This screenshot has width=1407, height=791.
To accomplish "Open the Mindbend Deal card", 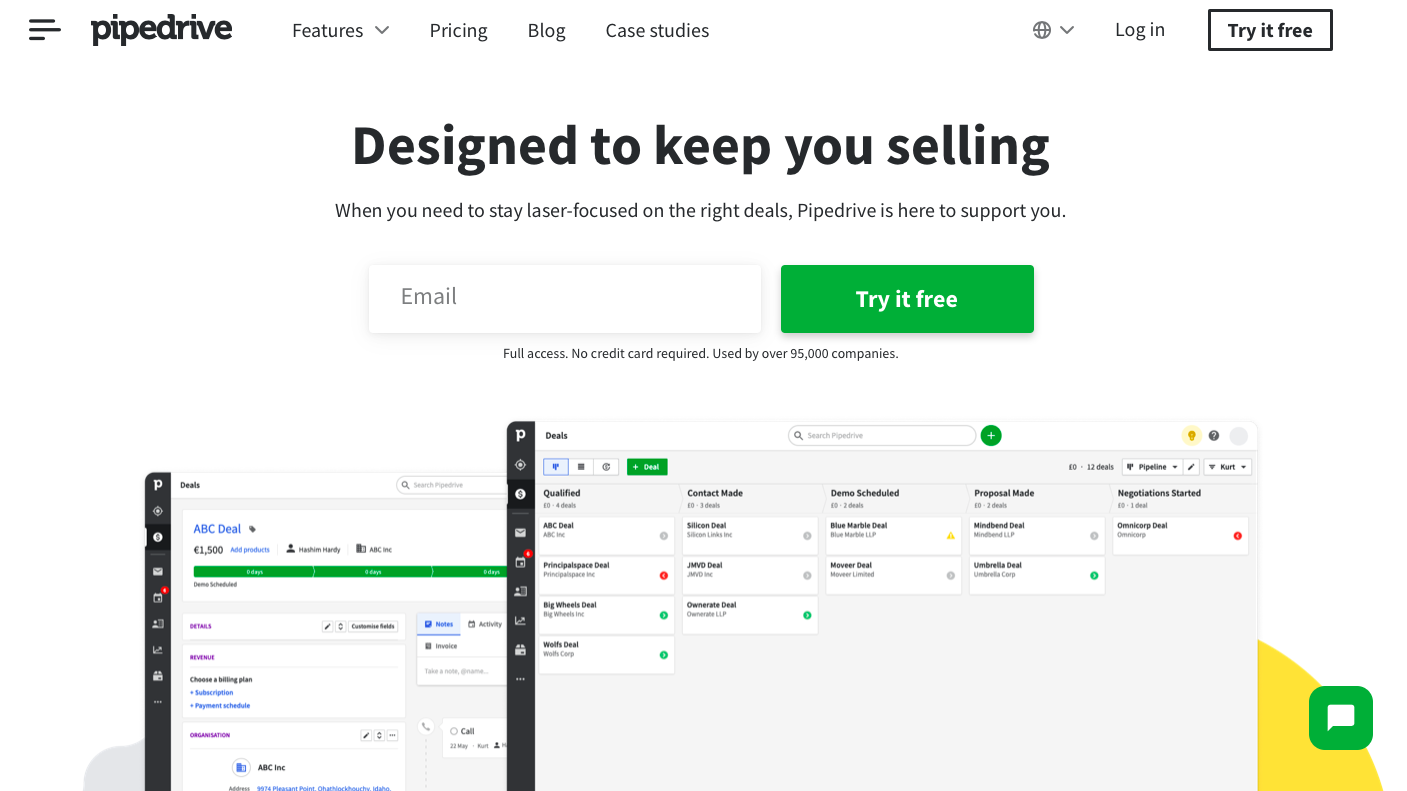I will (1037, 535).
